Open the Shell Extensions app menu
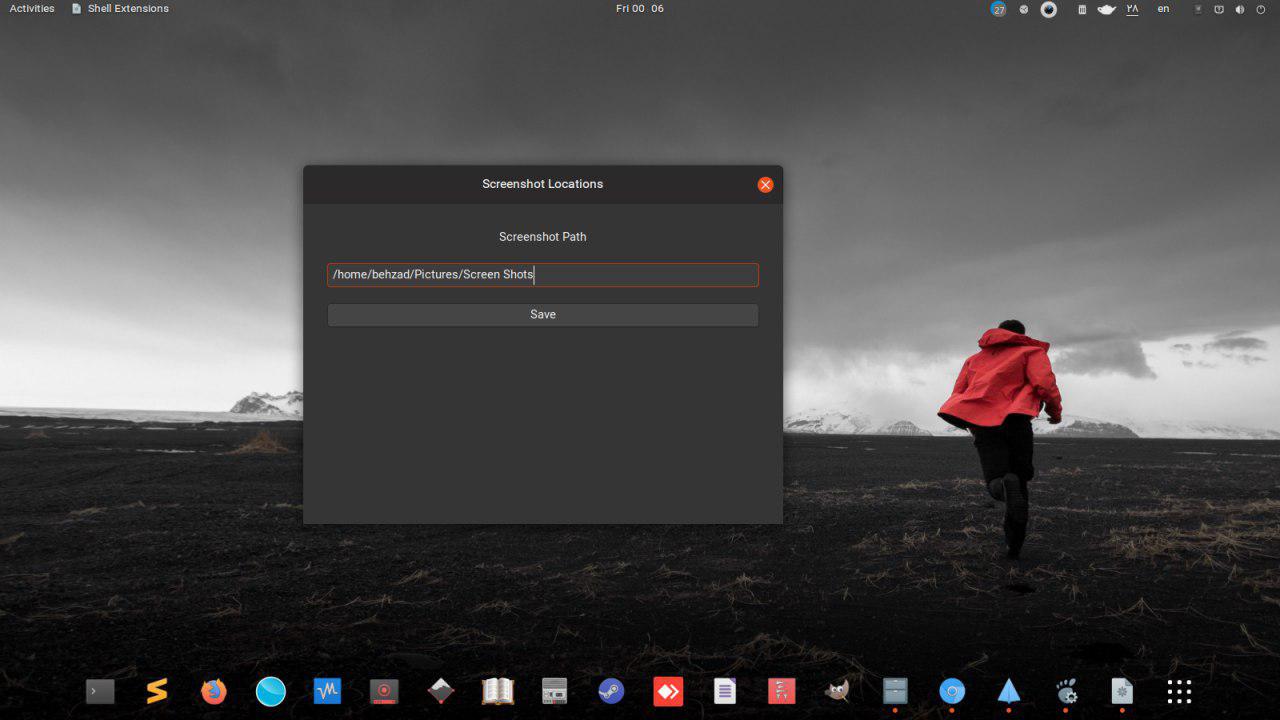The height and width of the screenshot is (720, 1280). point(120,9)
